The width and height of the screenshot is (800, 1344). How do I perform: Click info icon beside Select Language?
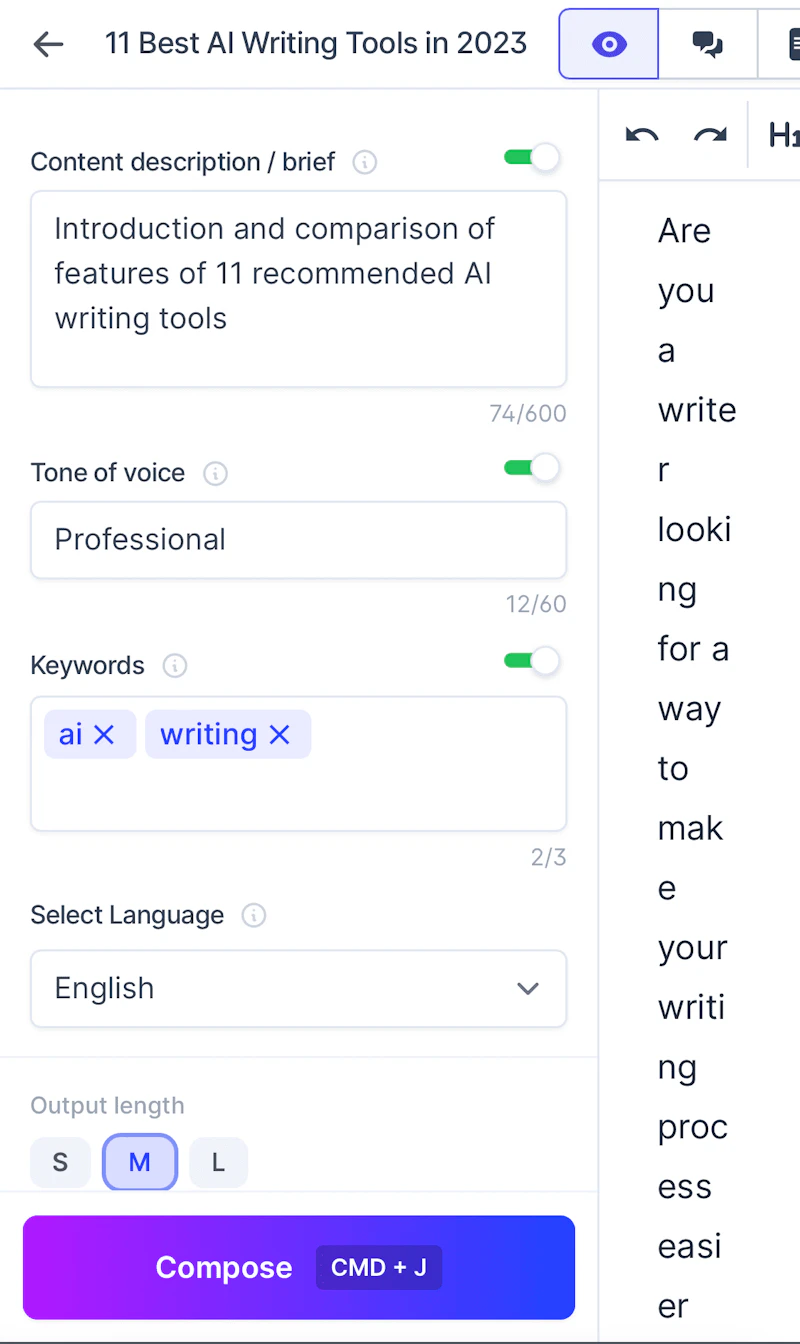click(x=254, y=916)
